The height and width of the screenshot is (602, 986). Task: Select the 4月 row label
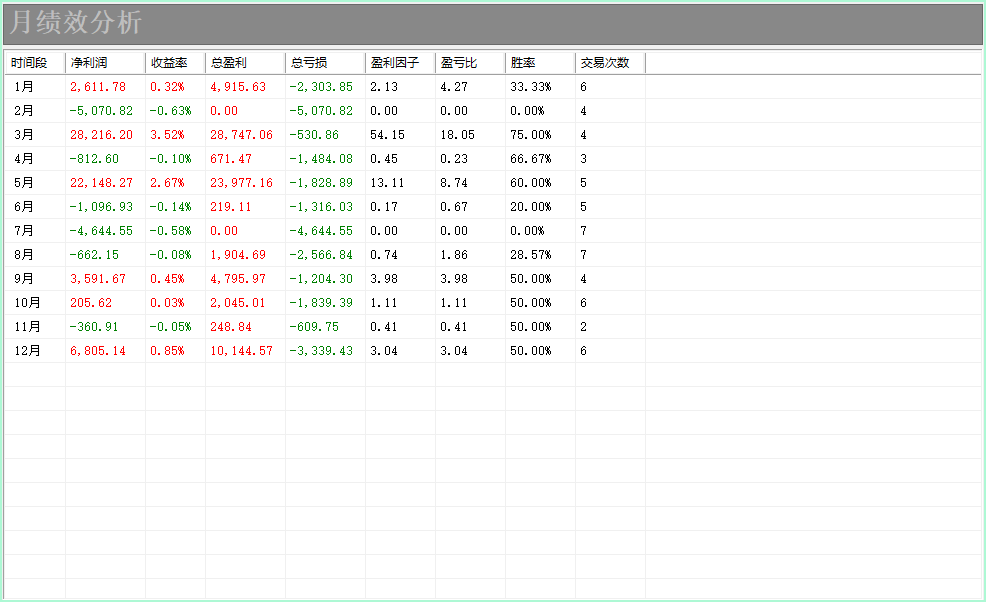pyautogui.click(x=24, y=159)
